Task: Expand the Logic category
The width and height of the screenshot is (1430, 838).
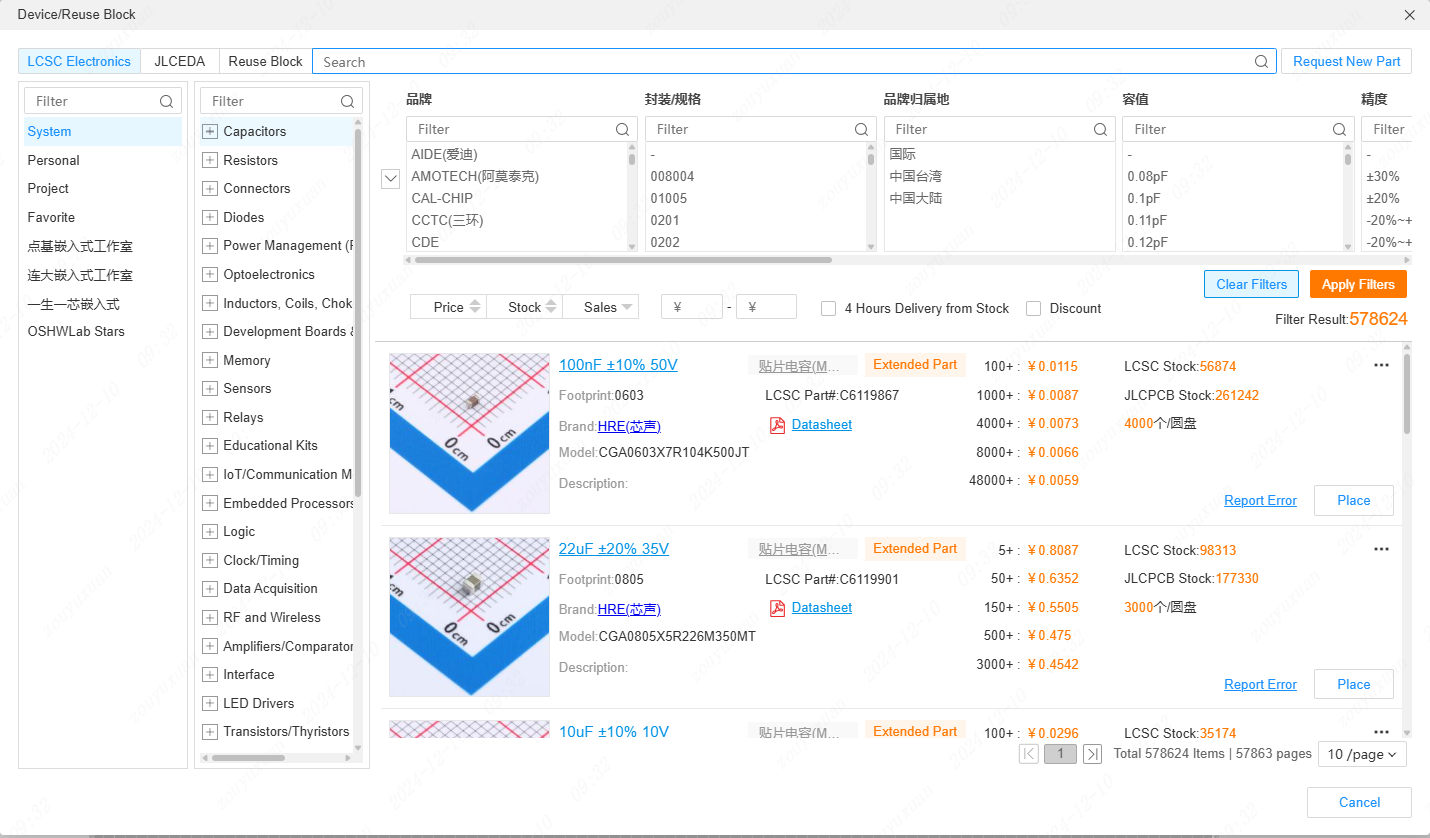Action: tap(210, 531)
